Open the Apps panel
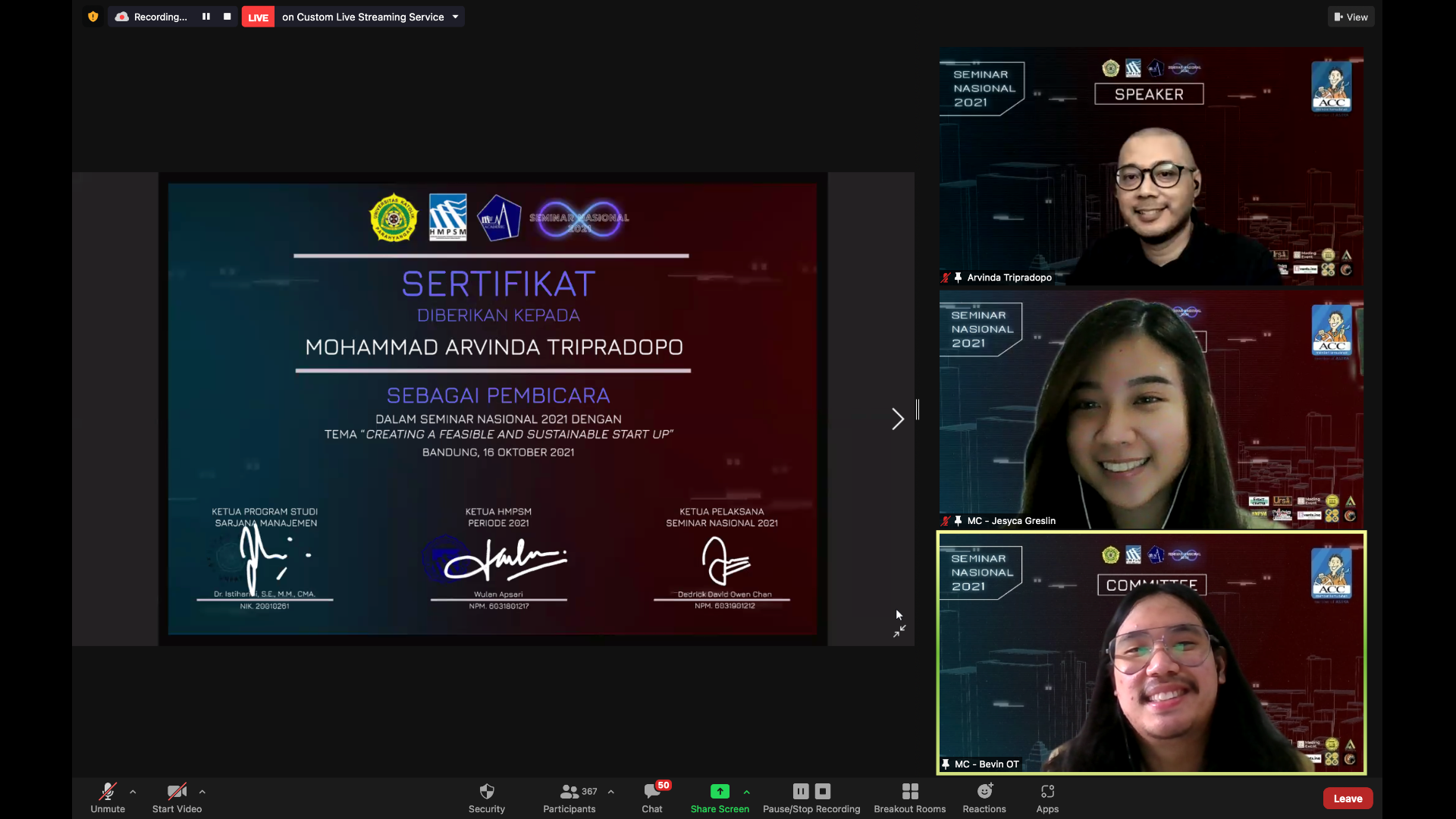Viewport: 1456px width, 819px height. [1047, 797]
